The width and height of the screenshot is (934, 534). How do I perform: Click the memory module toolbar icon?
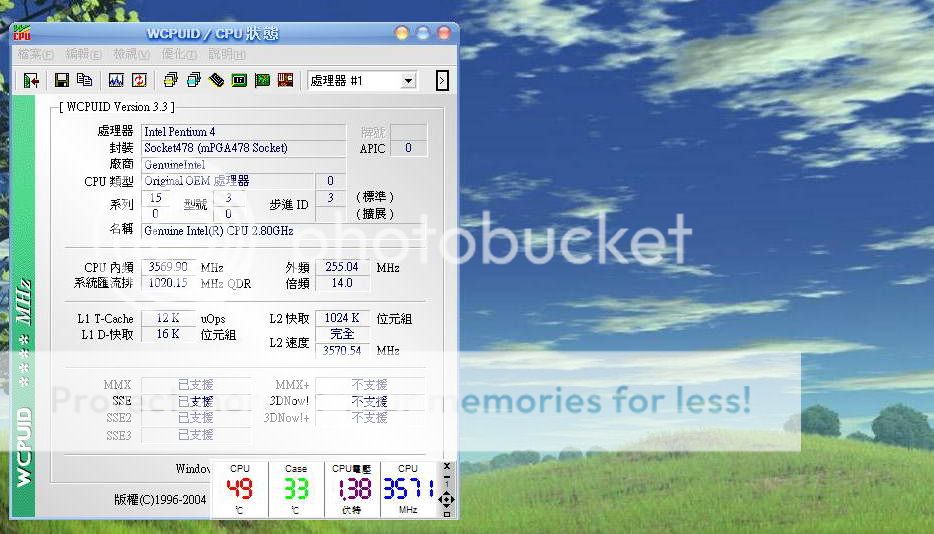(x=216, y=80)
